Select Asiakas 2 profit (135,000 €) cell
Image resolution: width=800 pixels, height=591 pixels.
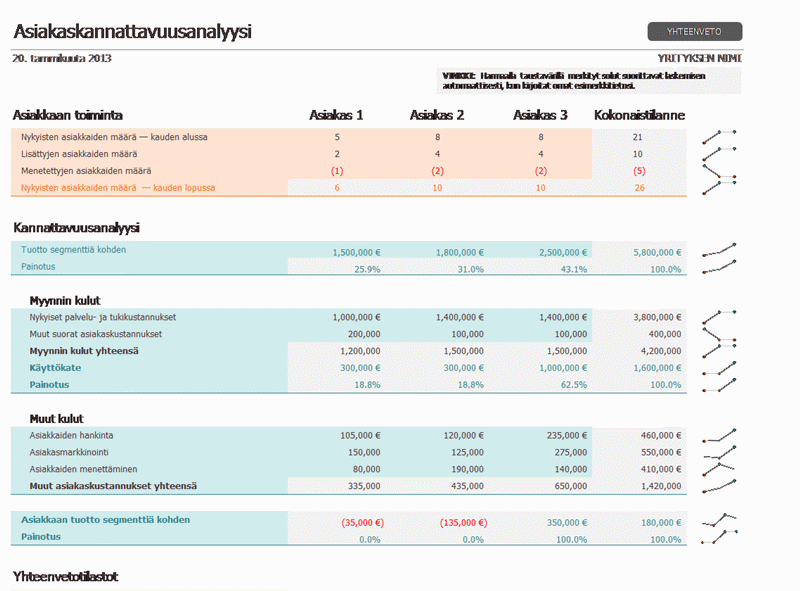463,523
